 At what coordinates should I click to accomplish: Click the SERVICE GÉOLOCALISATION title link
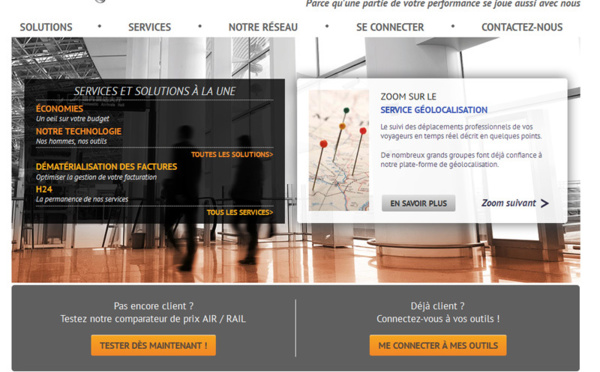[x=434, y=110]
